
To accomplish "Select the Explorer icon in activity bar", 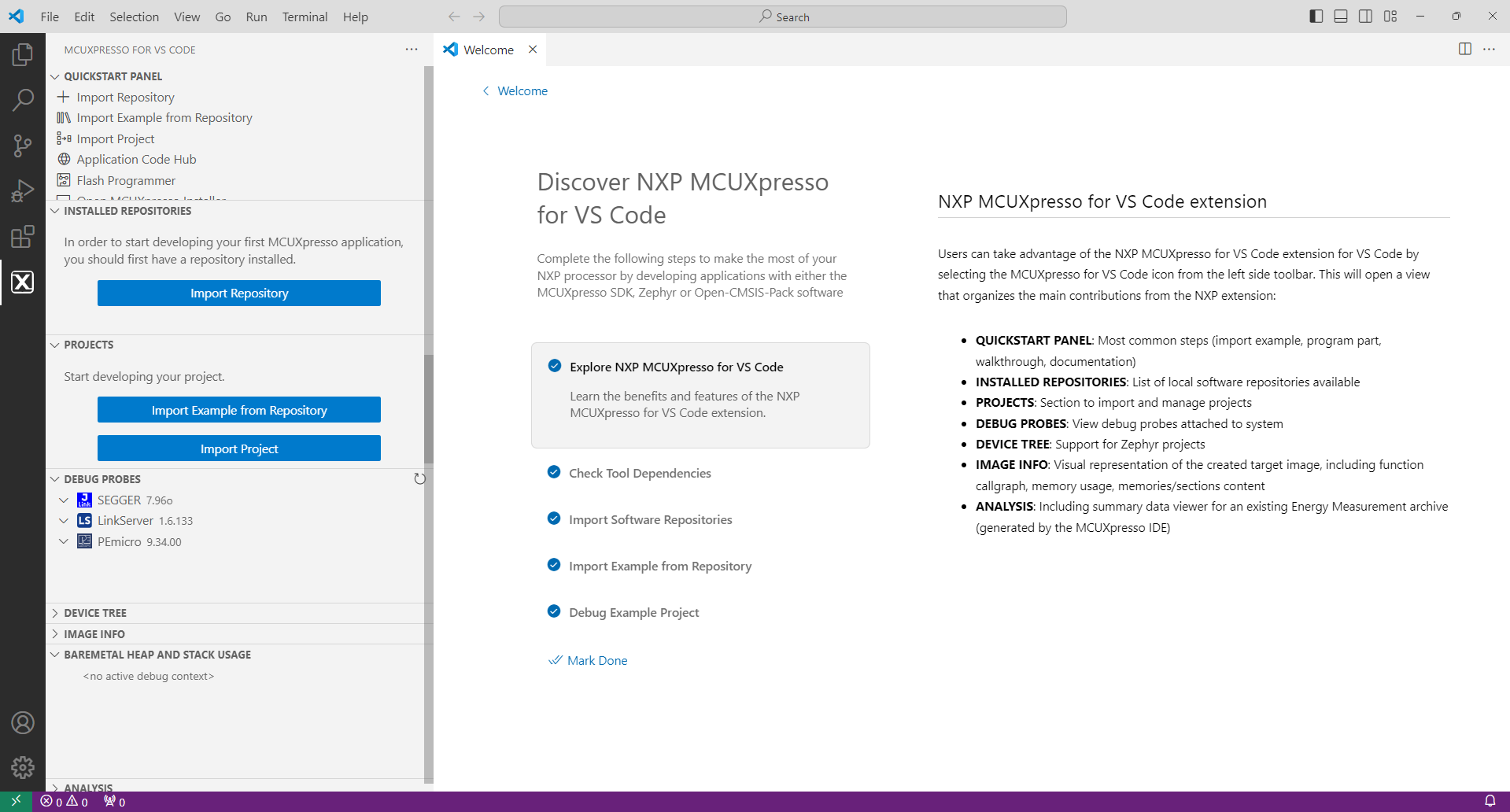I will (23, 54).
